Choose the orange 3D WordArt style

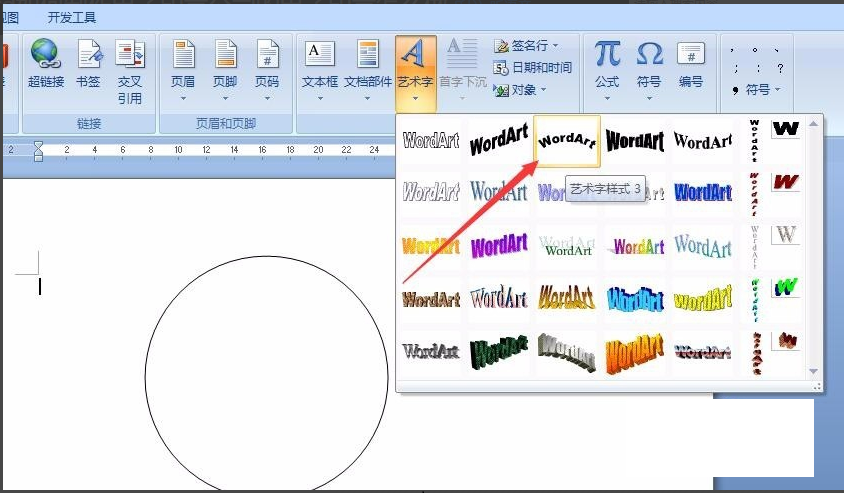coord(635,352)
